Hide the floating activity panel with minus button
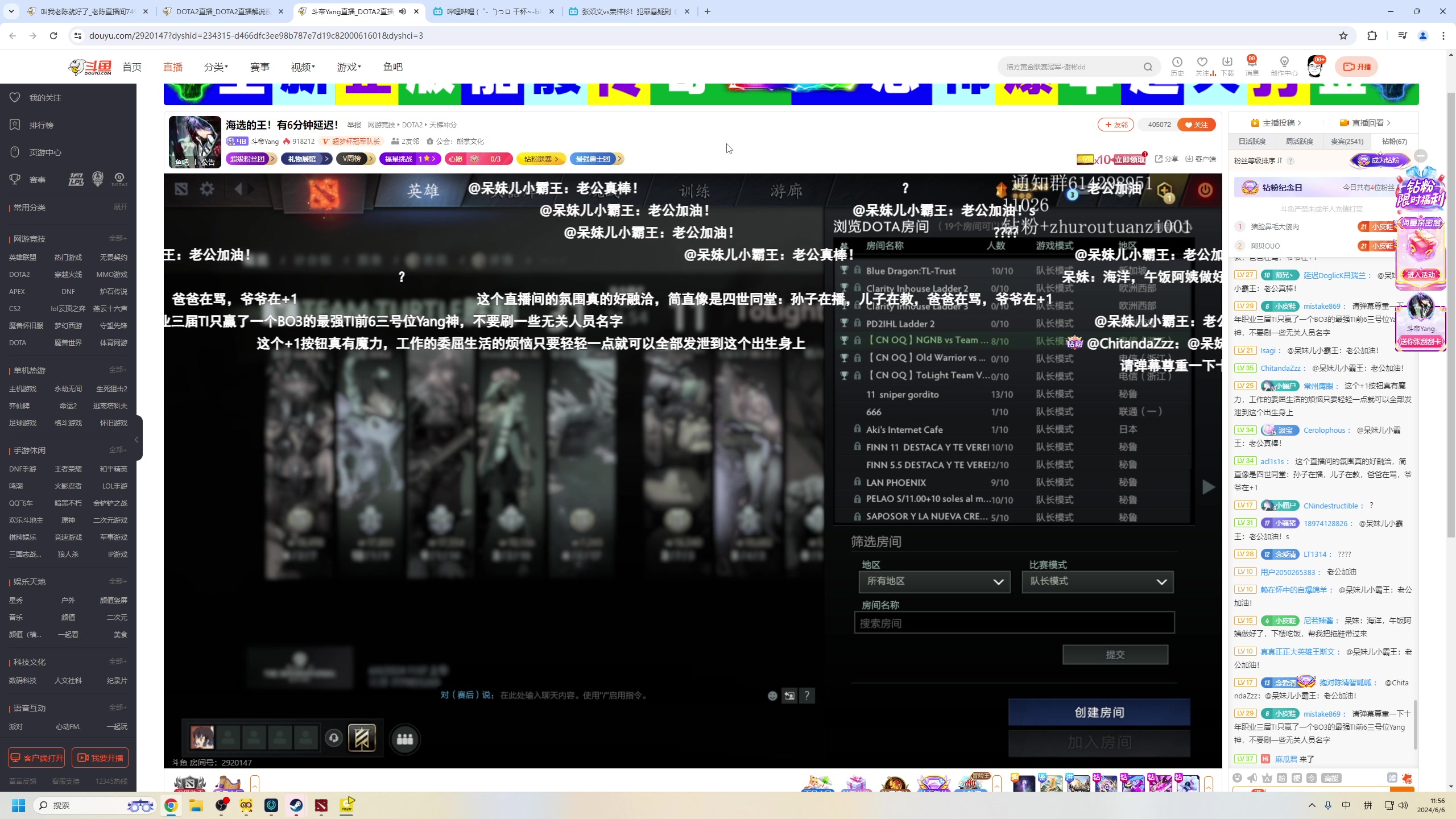This screenshot has height=819, width=1456. (1420, 156)
